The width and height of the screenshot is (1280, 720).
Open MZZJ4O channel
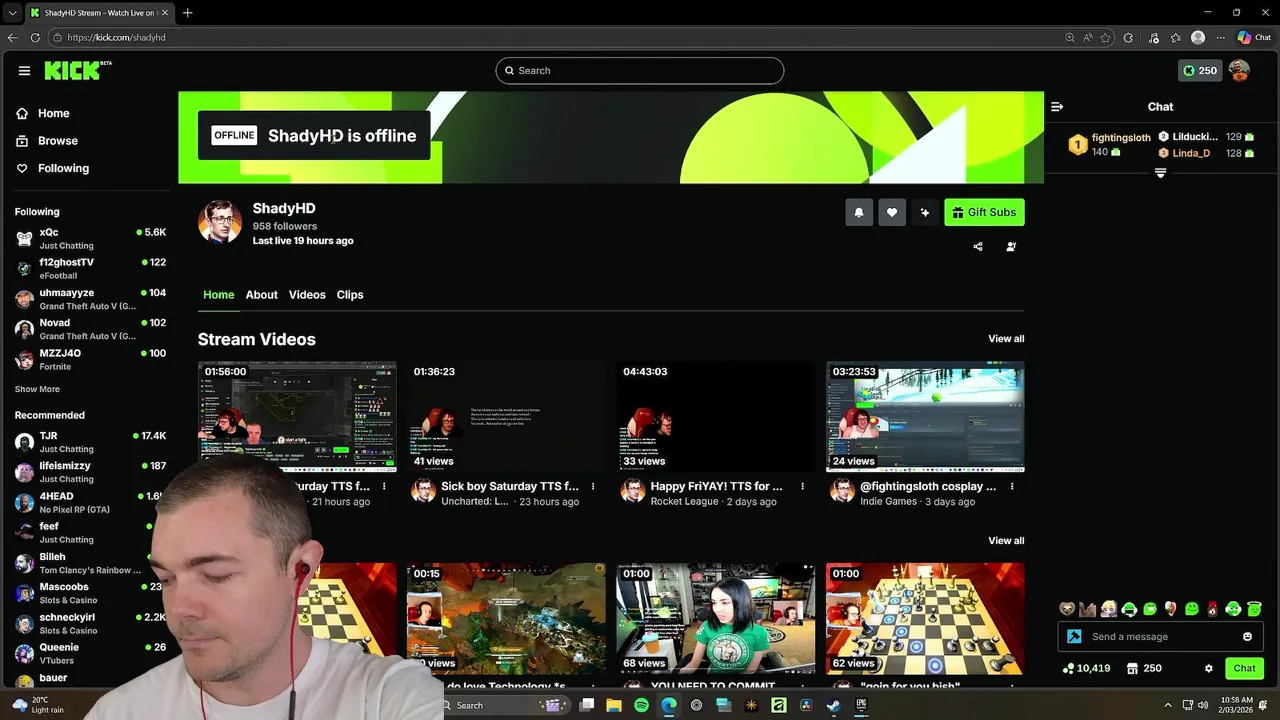click(90, 359)
